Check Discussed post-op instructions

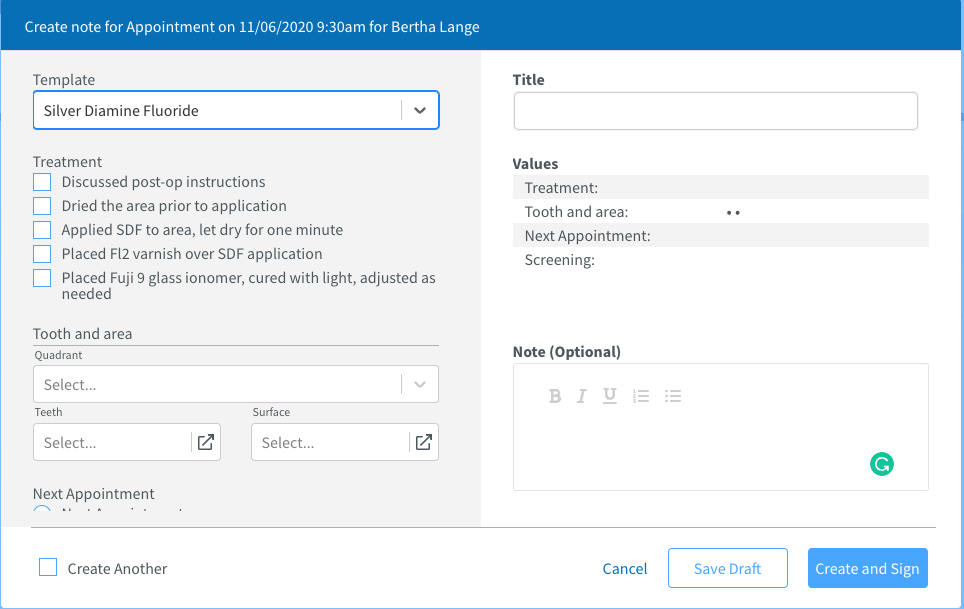pos(42,182)
